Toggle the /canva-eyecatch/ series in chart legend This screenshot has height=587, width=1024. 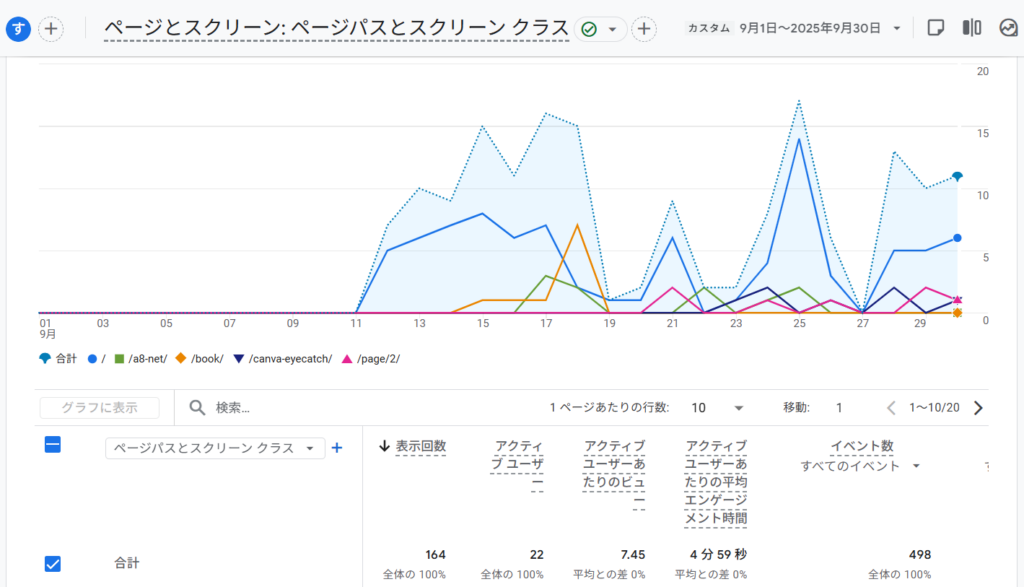click(286, 358)
